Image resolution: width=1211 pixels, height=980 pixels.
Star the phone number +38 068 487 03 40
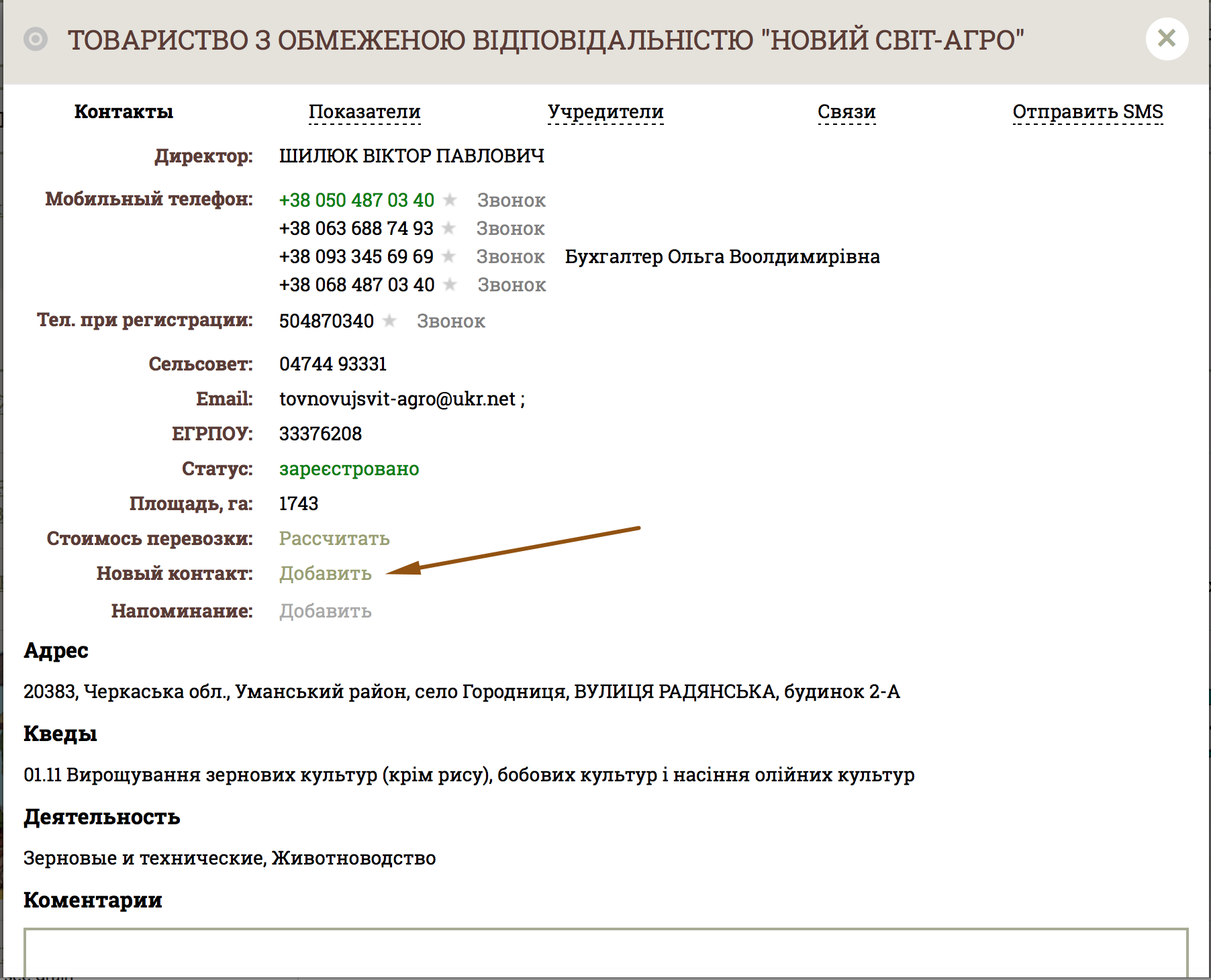point(450,284)
